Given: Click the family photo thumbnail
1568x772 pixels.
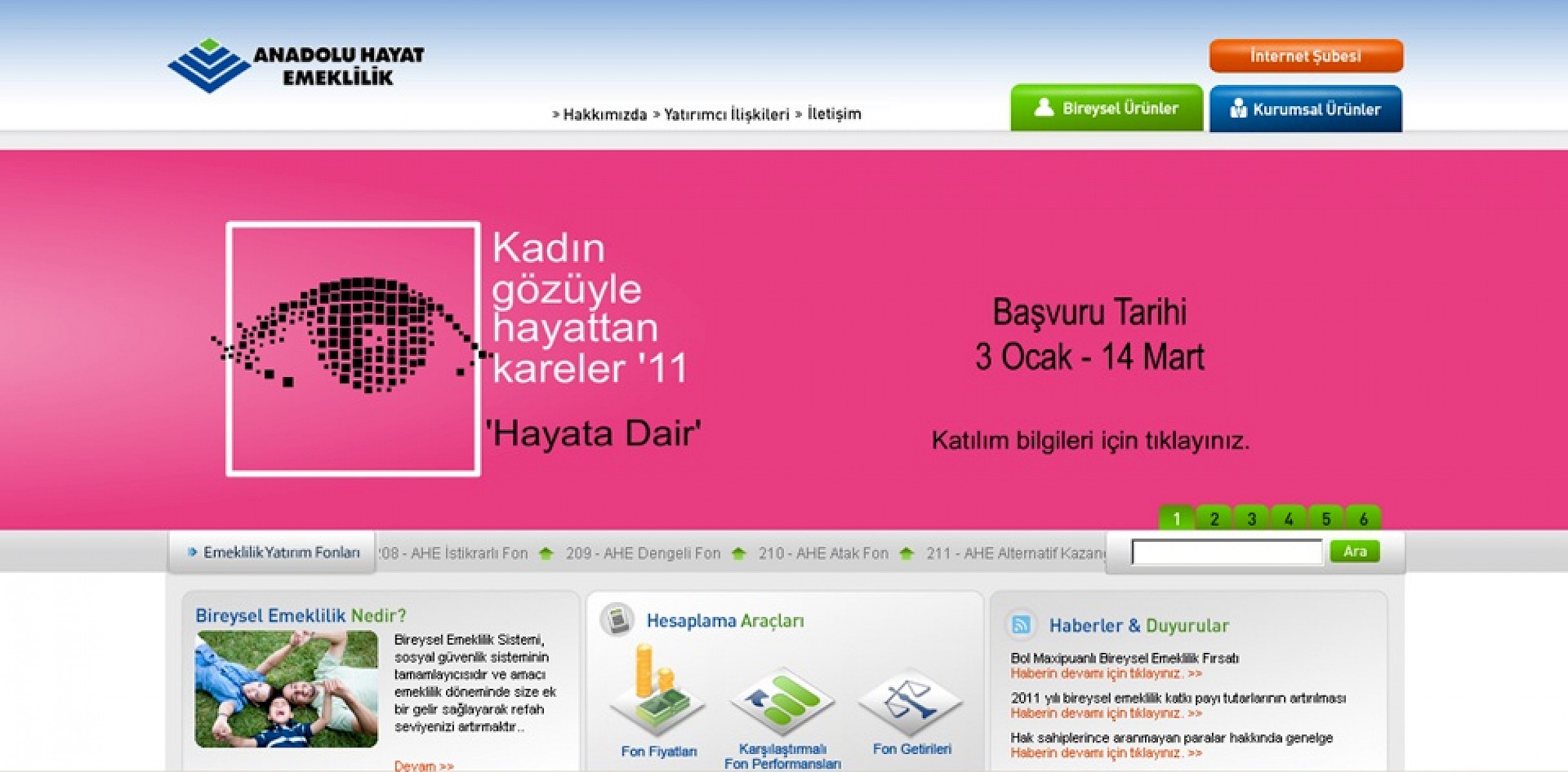Looking at the screenshot, I should [x=286, y=689].
